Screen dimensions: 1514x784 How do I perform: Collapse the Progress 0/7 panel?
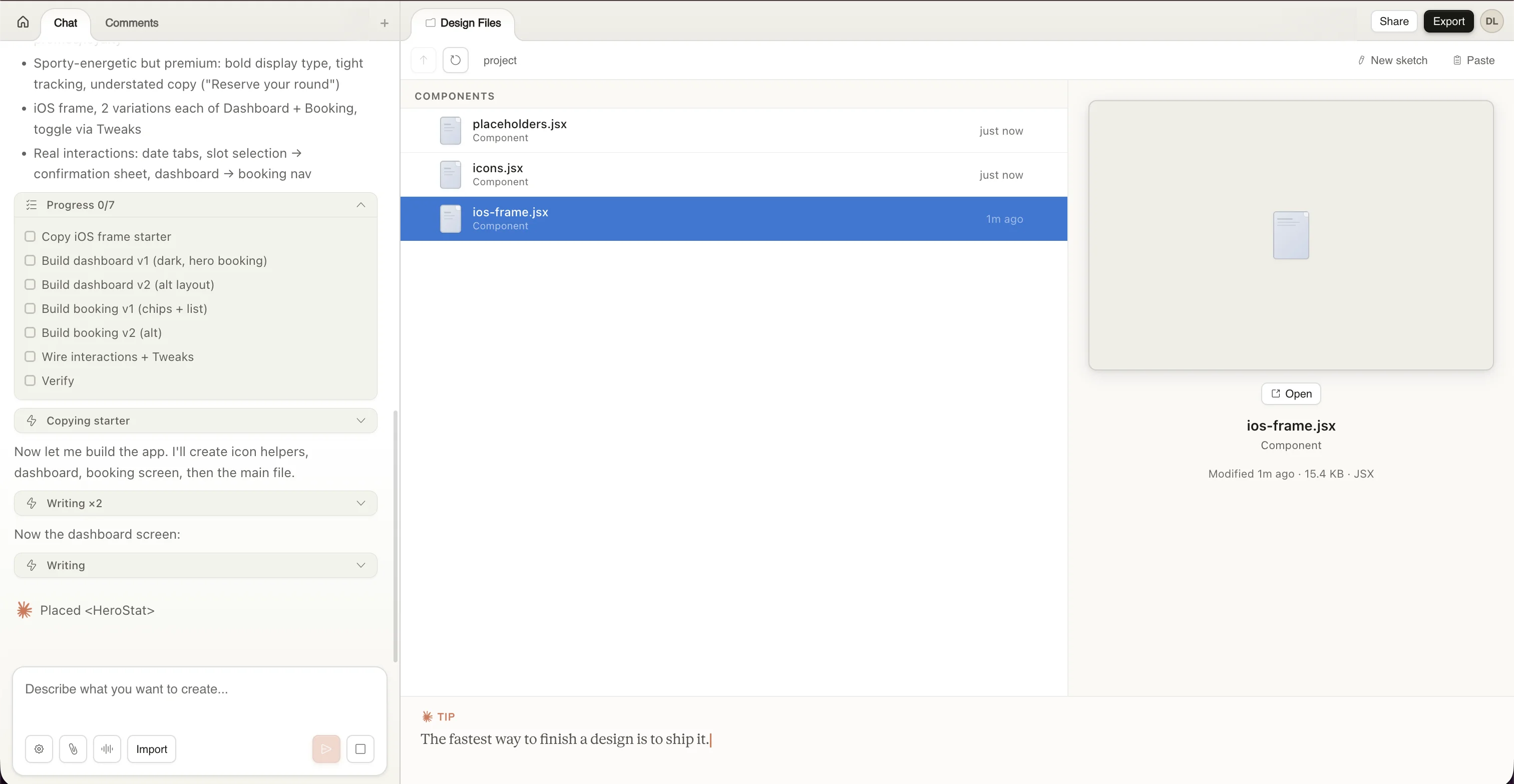coord(361,205)
